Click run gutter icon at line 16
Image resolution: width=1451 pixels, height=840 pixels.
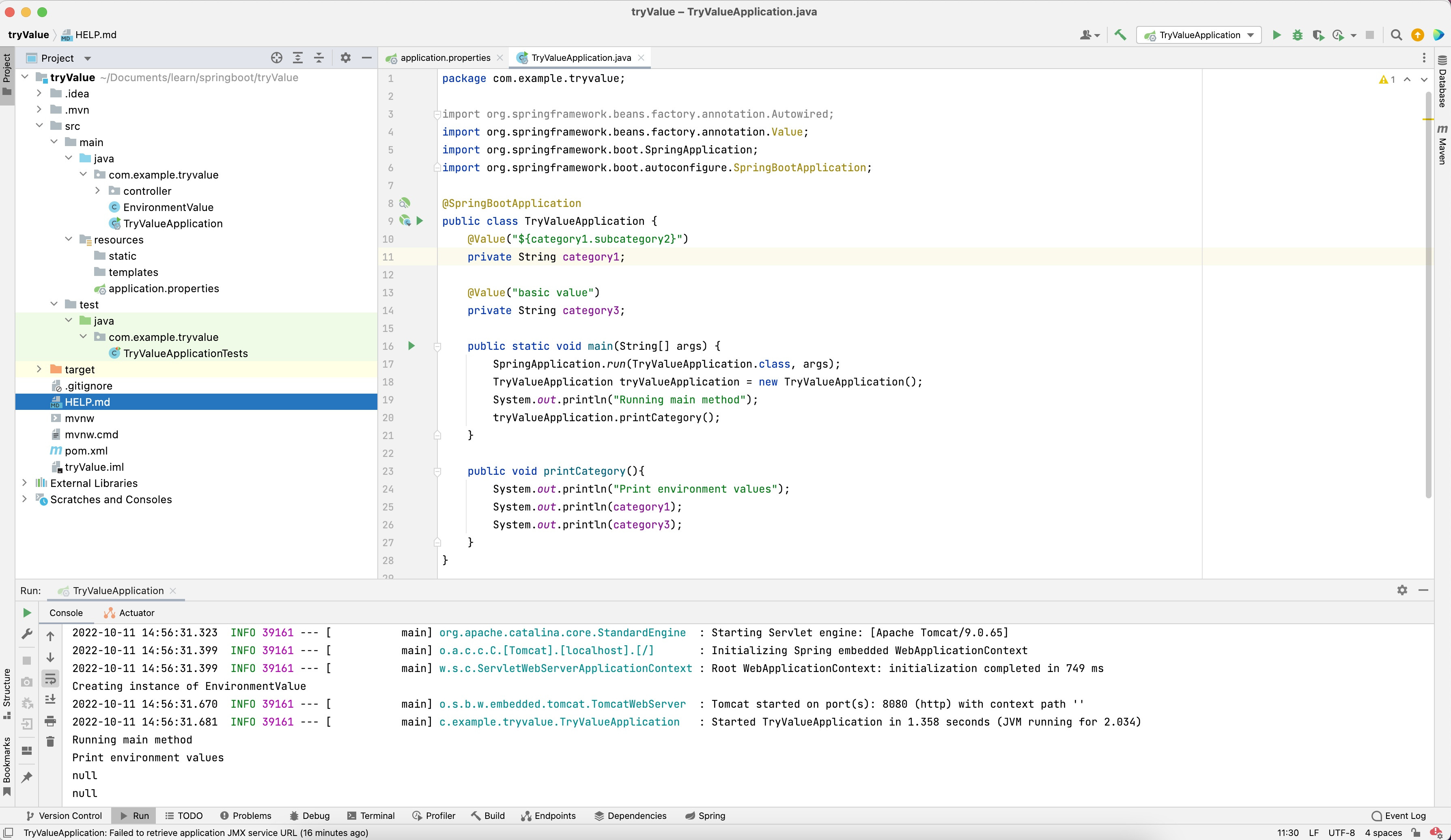coord(411,346)
